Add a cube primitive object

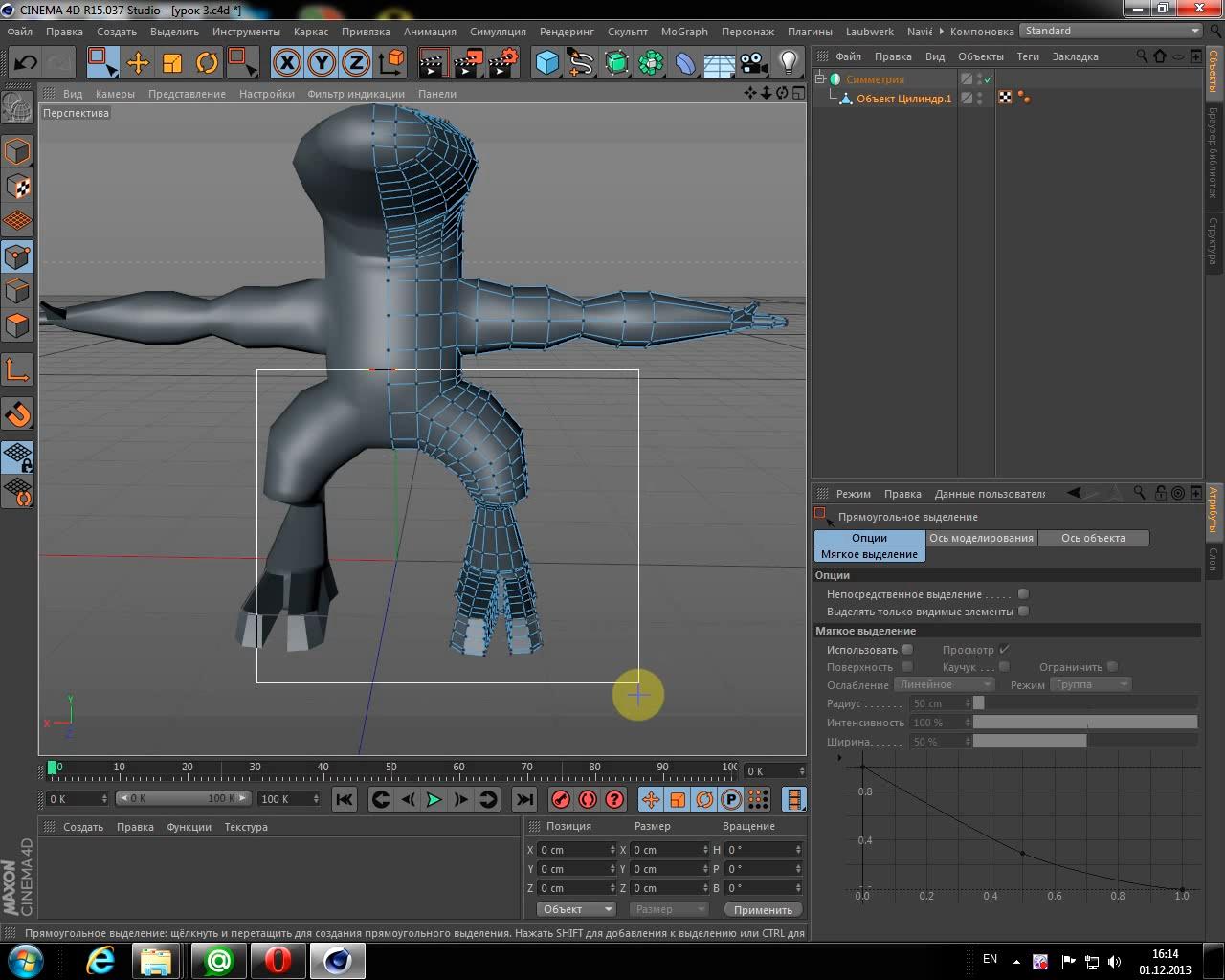[x=546, y=63]
